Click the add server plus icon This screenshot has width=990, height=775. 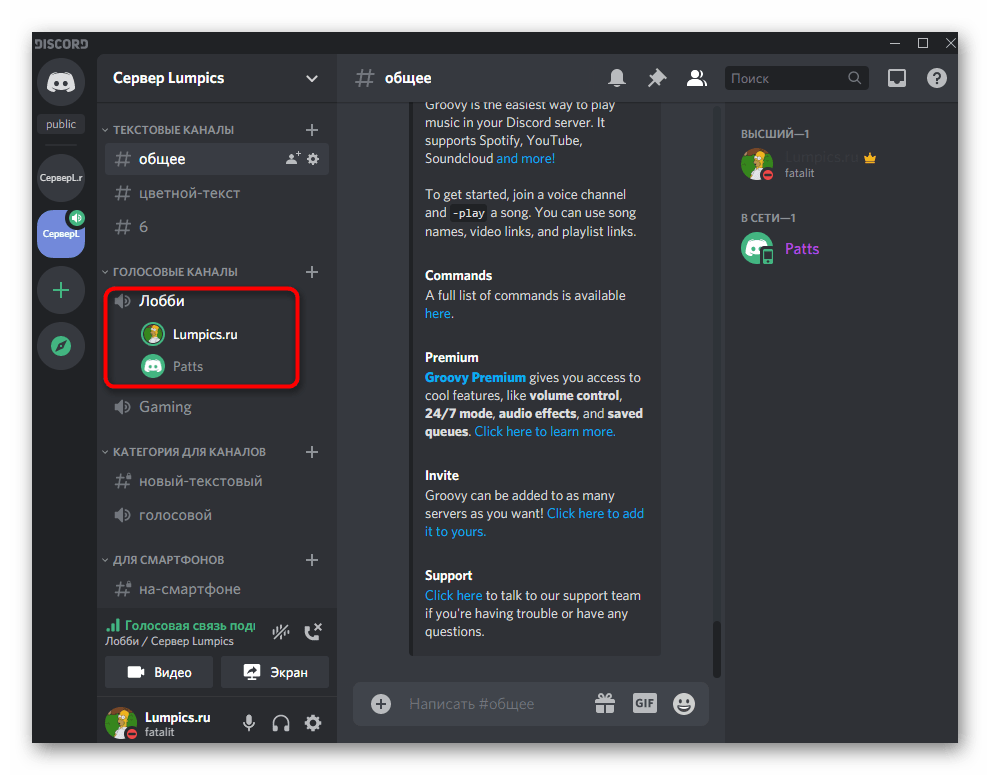pos(61,290)
